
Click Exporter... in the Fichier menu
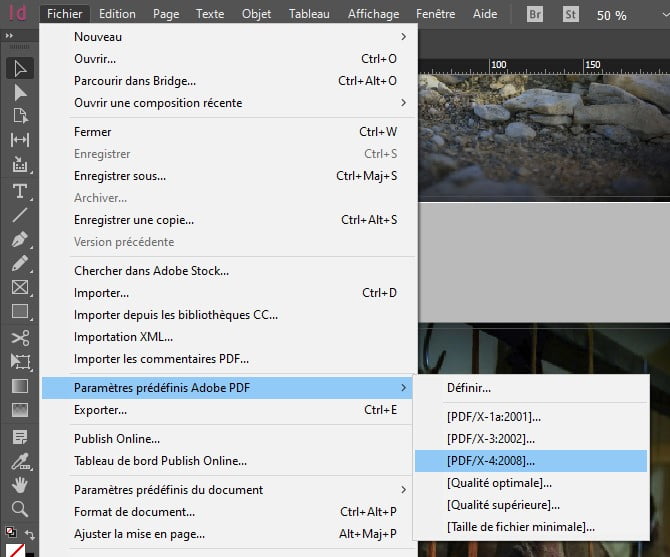click(x=100, y=410)
